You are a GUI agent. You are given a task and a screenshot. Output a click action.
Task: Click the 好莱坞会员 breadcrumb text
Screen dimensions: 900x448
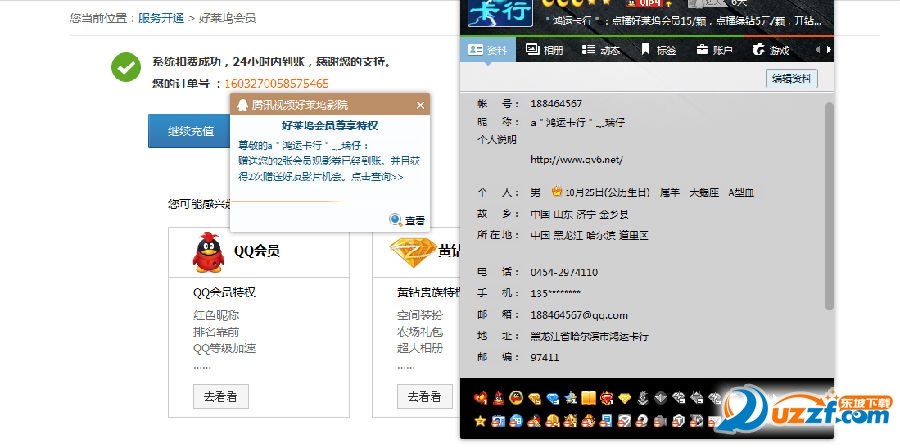[x=227, y=18]
